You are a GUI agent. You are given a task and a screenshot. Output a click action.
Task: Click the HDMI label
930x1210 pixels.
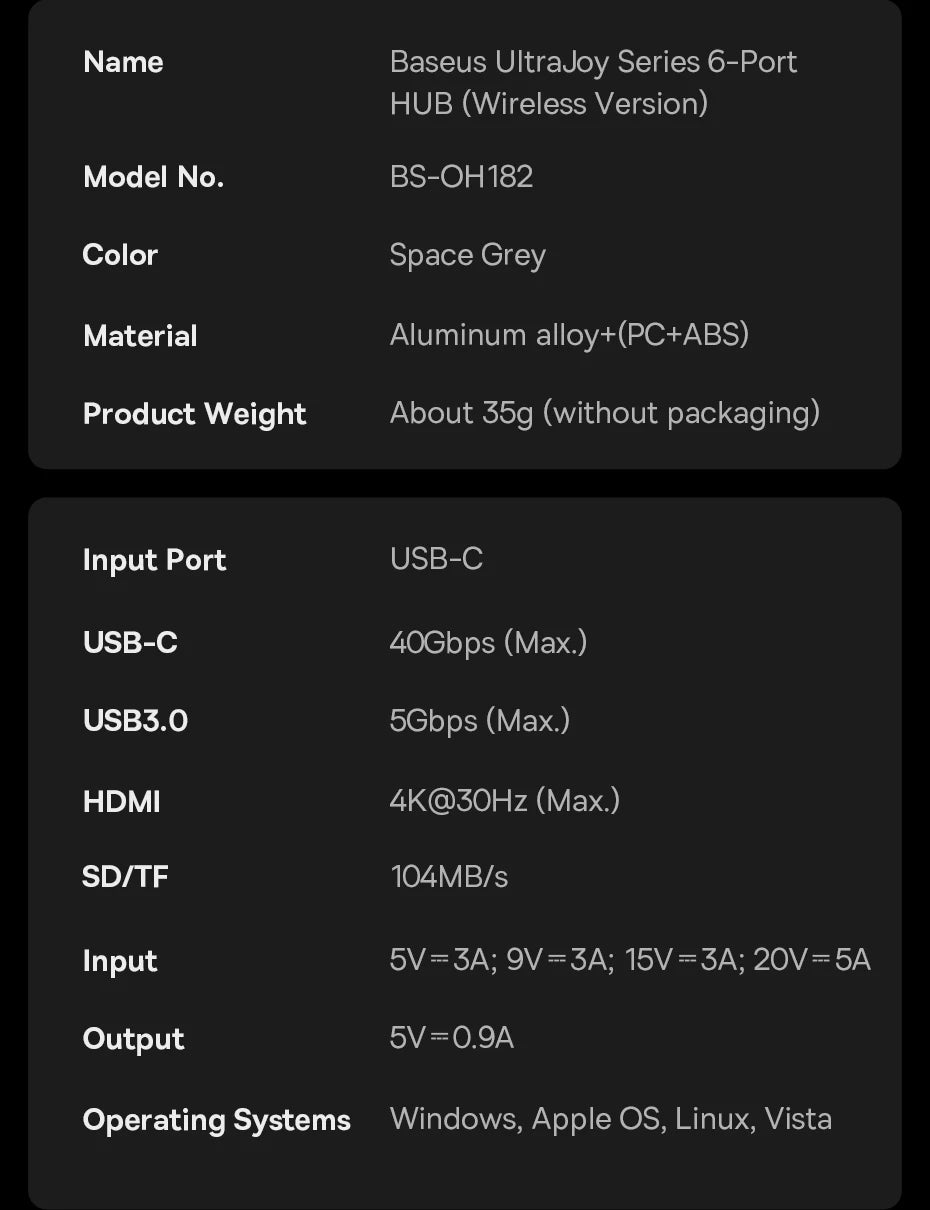pyautogui.click(x=121, y=801)
